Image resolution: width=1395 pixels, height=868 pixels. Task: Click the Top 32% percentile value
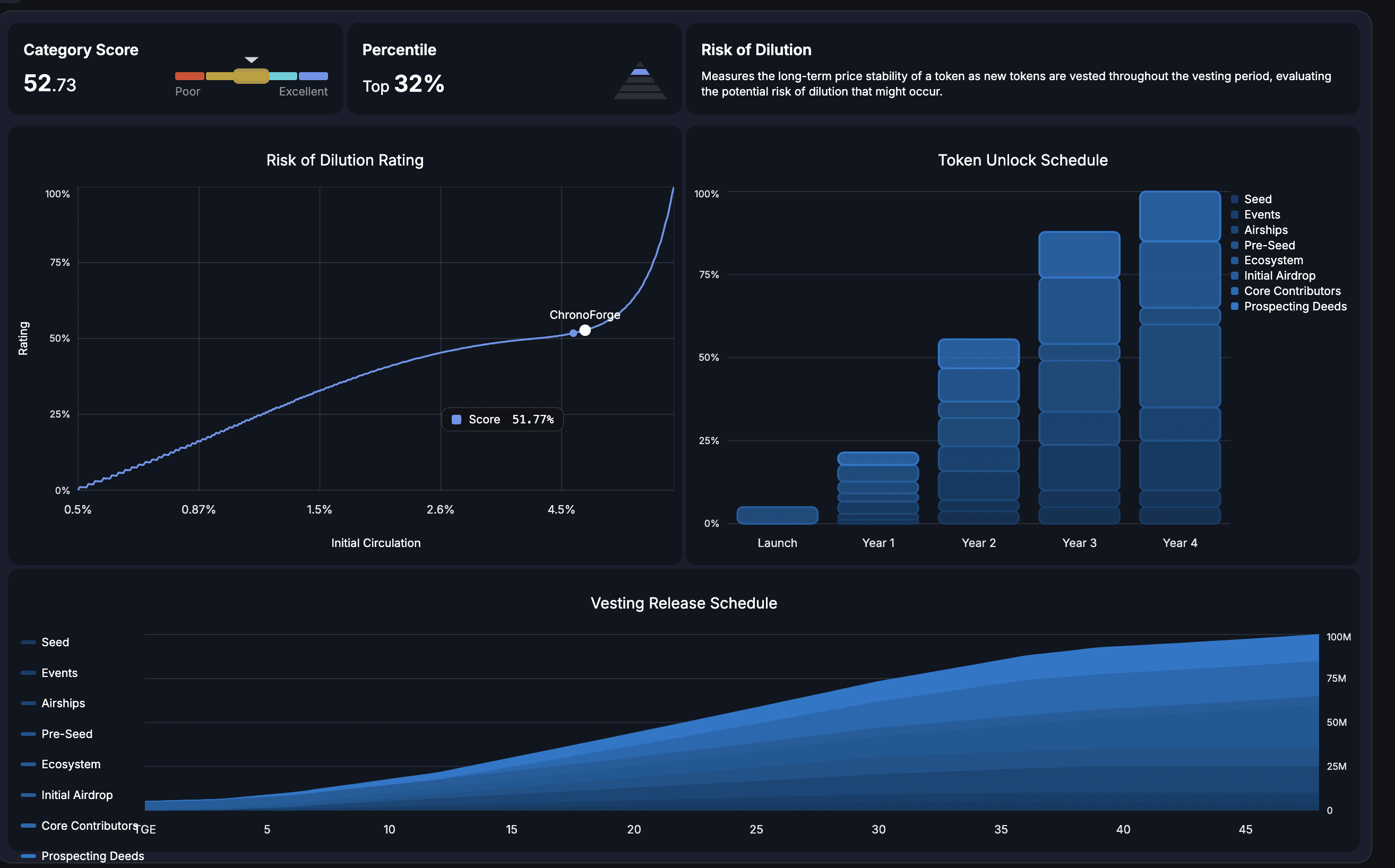403,84
